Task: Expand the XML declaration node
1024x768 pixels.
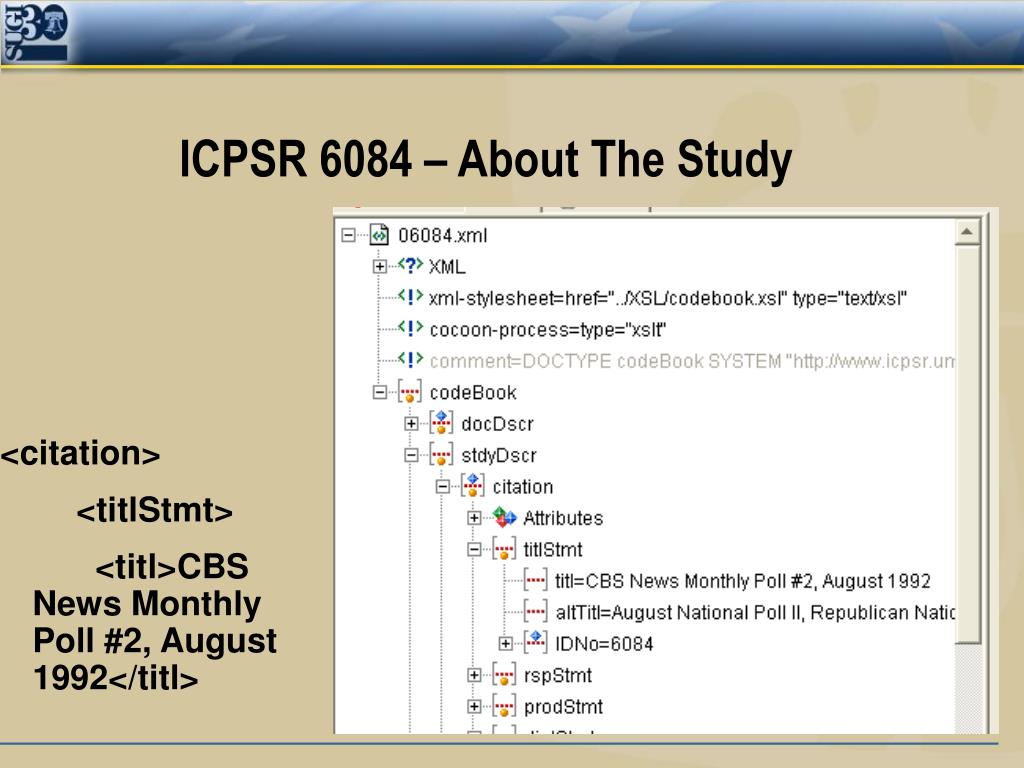Action: [379, 266]
